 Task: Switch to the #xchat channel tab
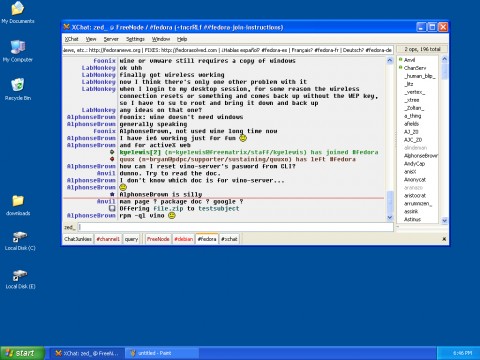tap(229, 239)
